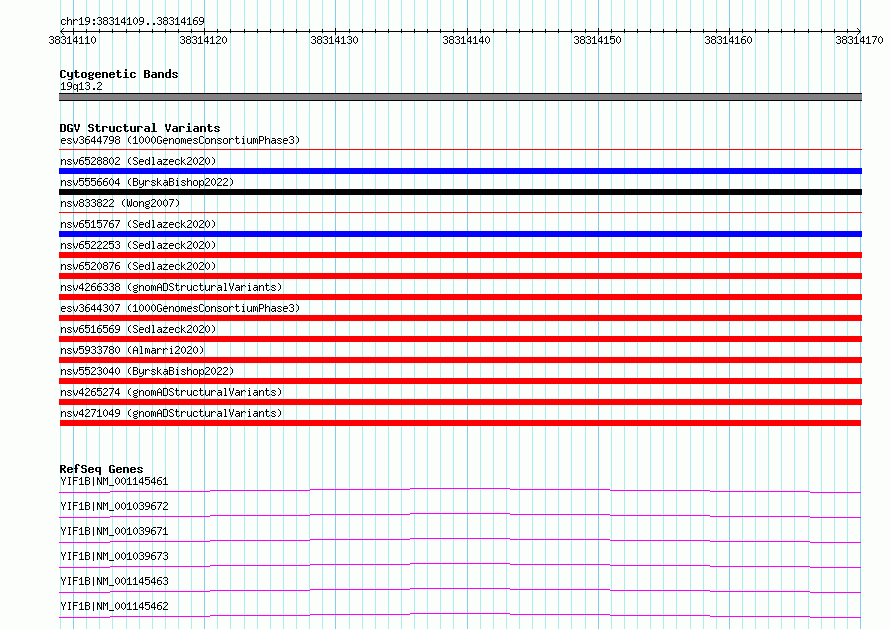
Task: Open variant nsv6520876 (Sedlazeck2020) label
Action: point(138,266)
